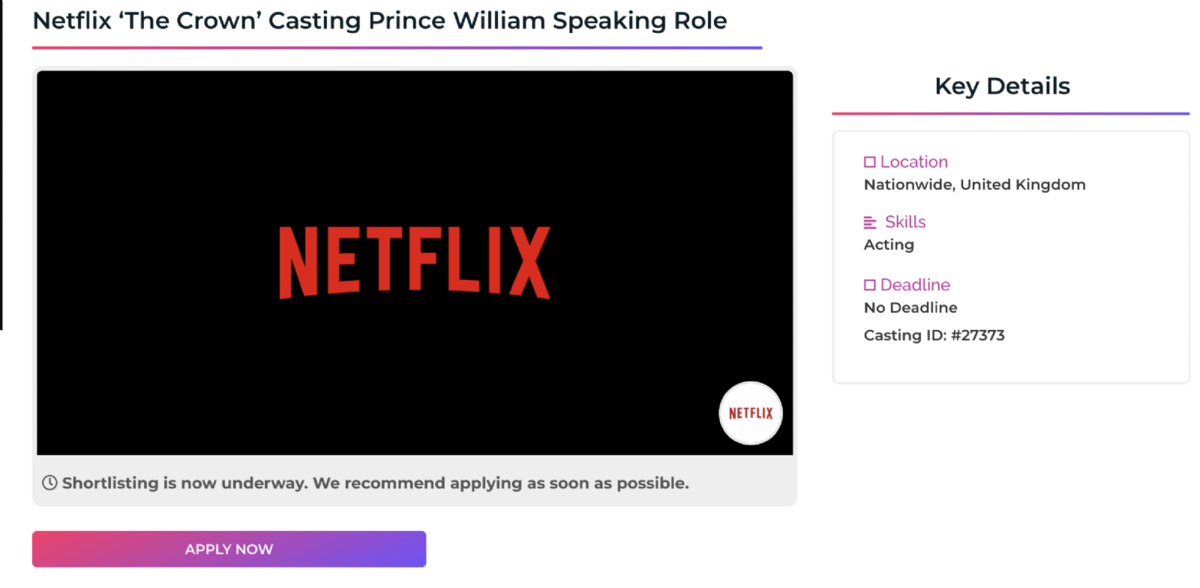Viewport: 1200px width, 588px height.
Task: Click the clock icon beside the shortlisting notice
Action: coord(49,483)
